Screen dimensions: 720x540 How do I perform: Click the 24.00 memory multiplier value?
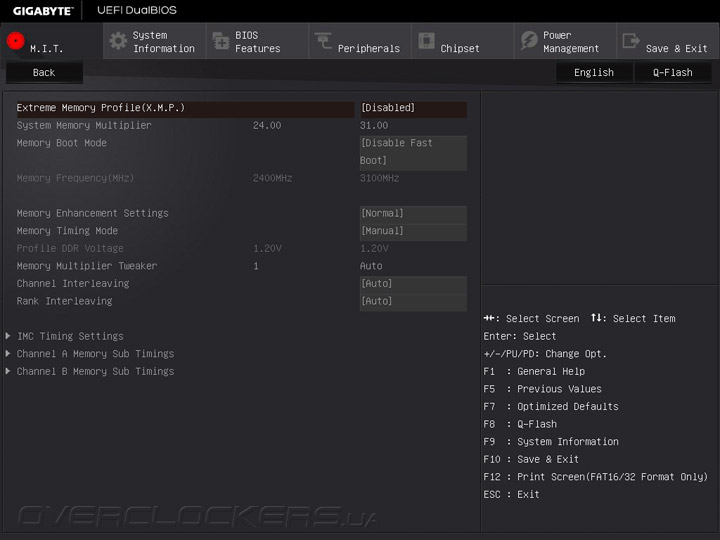pyautogui.click(x=267, y=125)
